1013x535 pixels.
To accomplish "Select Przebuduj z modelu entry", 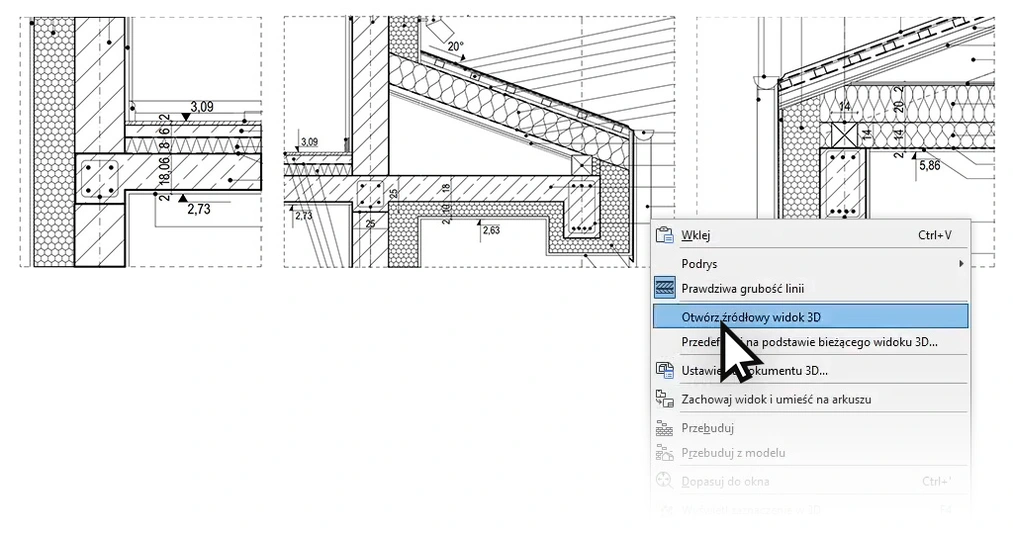I will 810,453.
